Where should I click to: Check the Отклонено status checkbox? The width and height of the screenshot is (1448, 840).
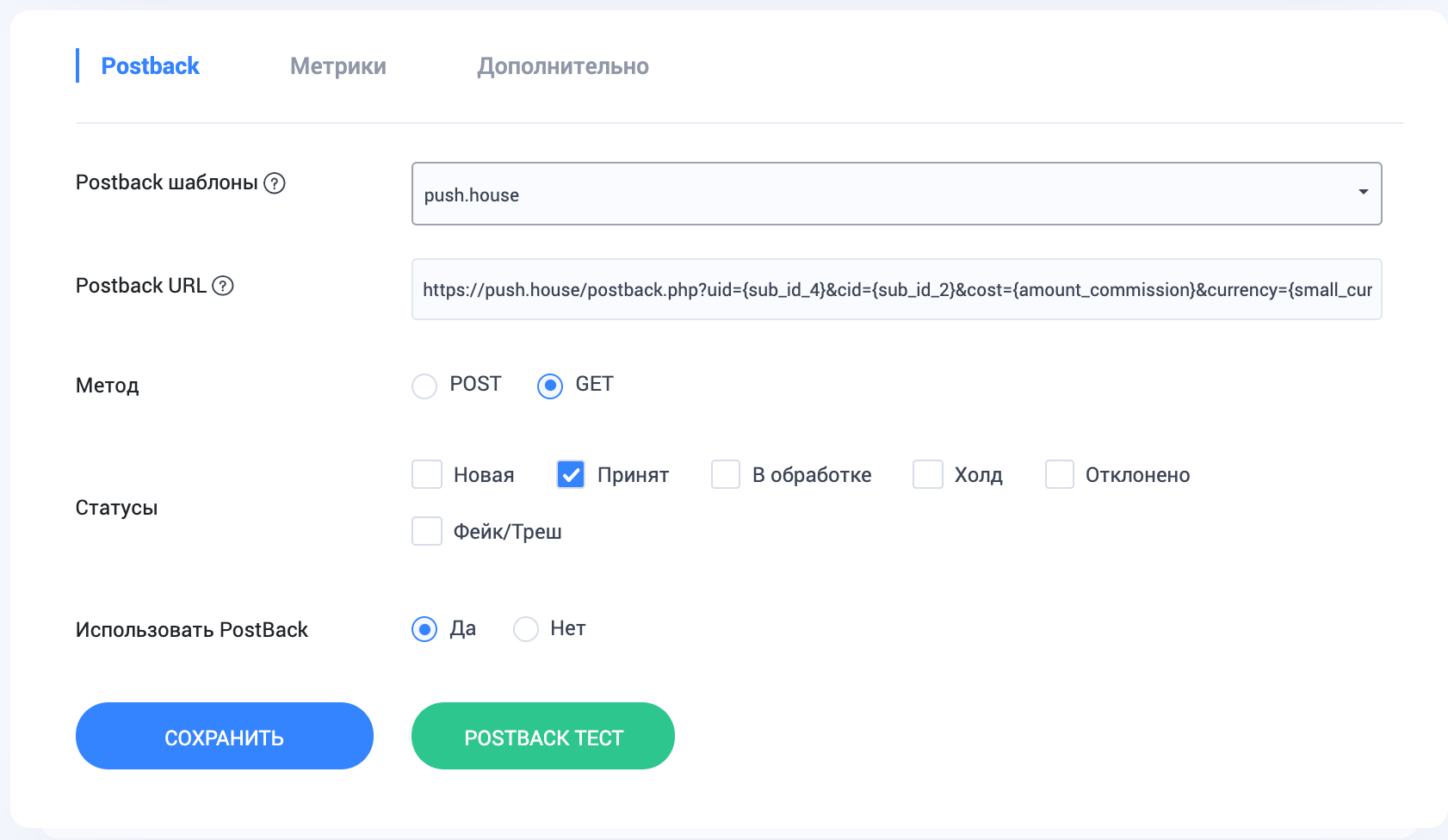point(1060,474)
